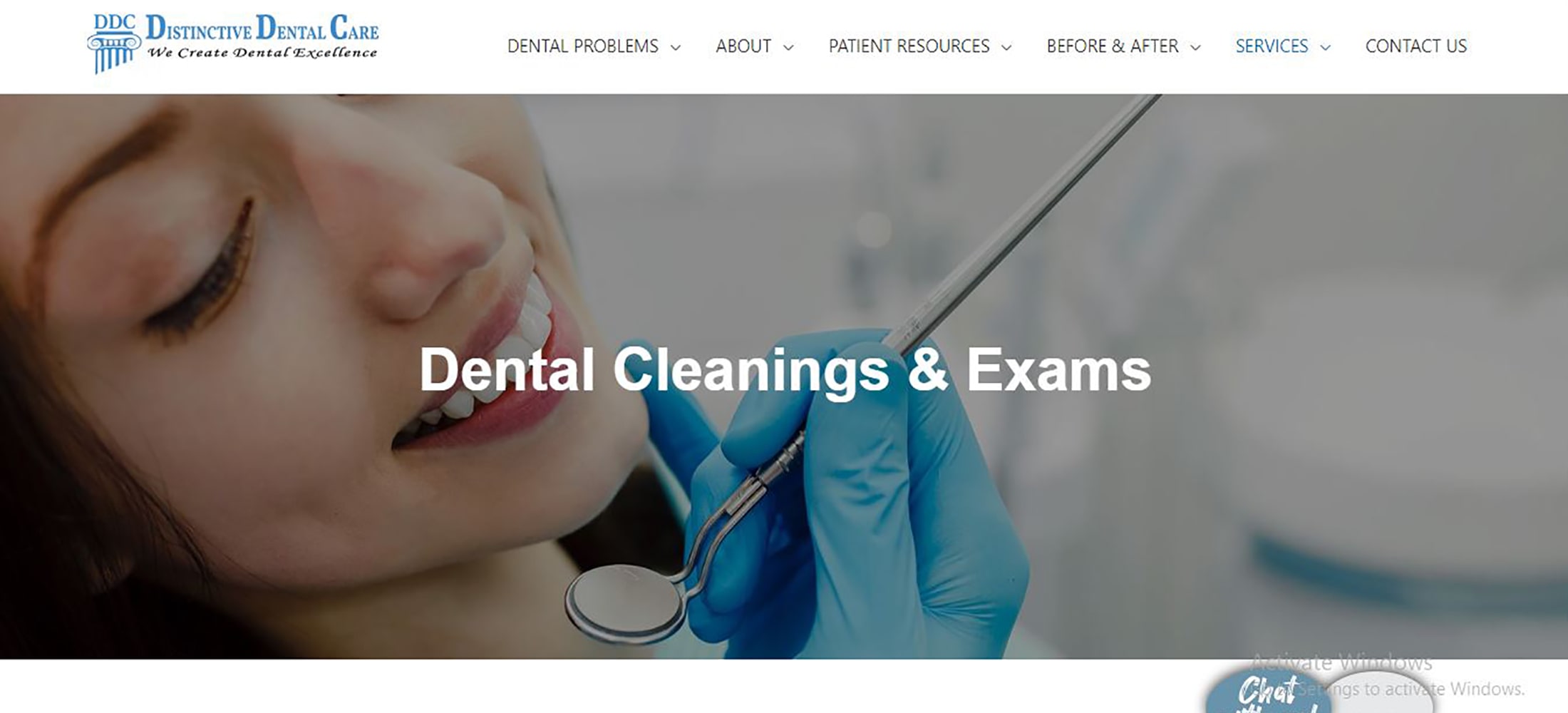Open the highlighted Services menu
The height and width of the screenshot is (713, 1568).
[1272, 46]
